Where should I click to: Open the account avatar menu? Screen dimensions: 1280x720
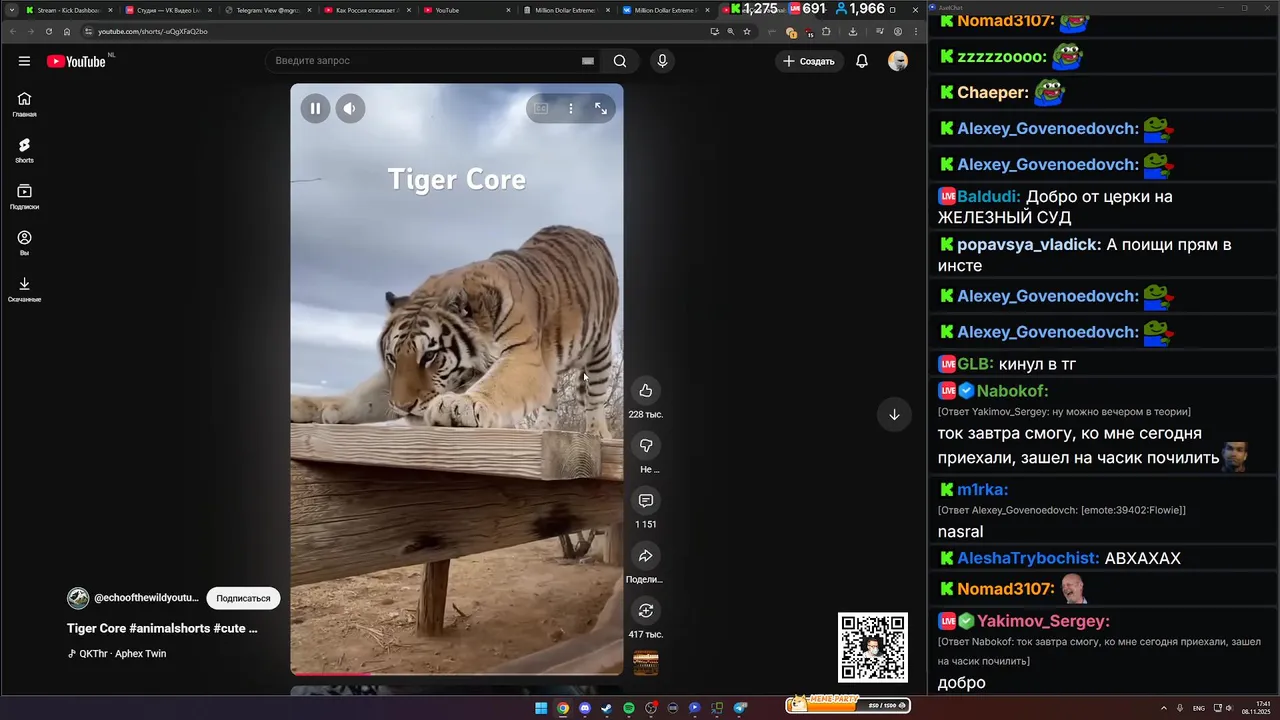click(x=898, y=61)
